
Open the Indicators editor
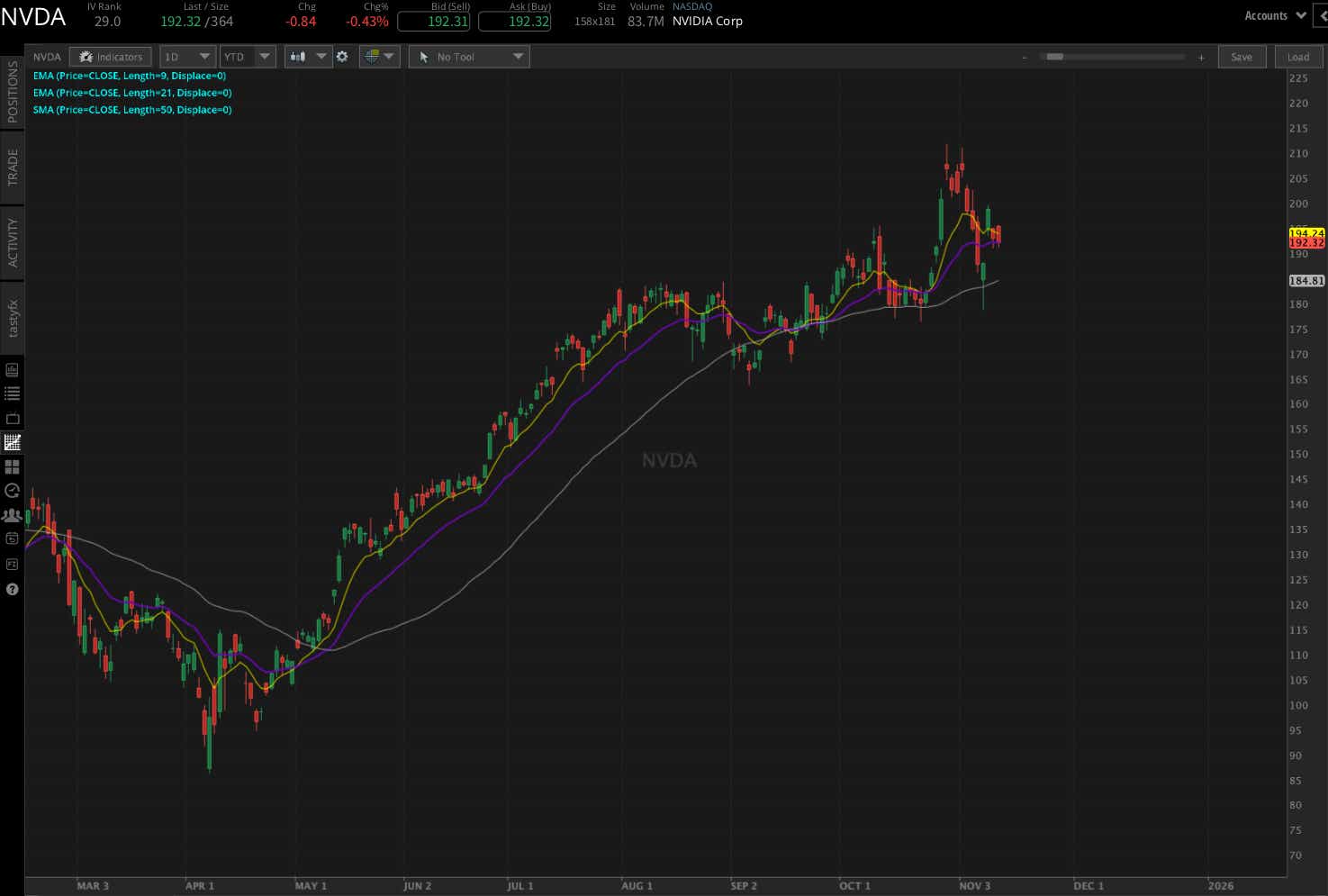(110, 56)
